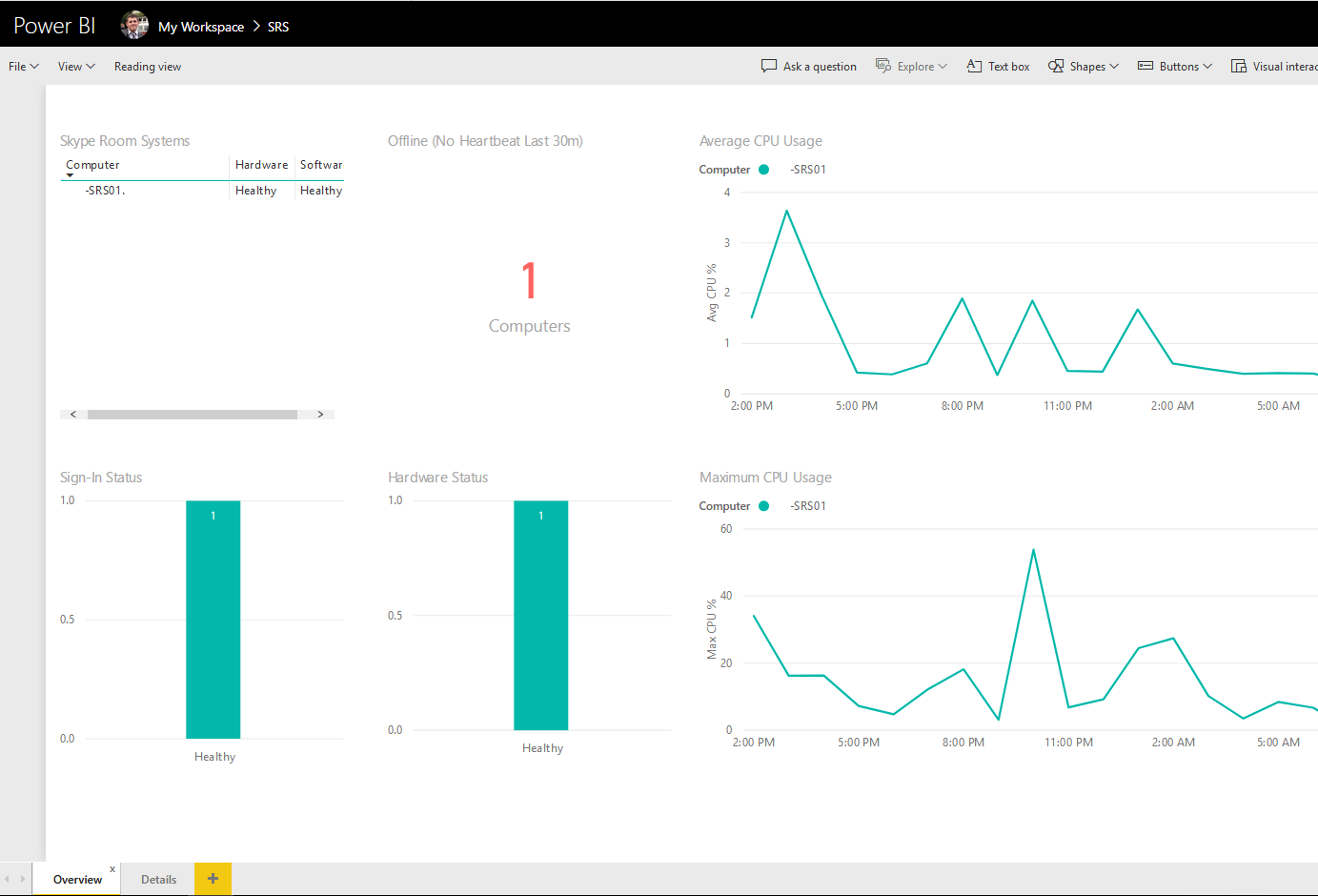Image resolution: width=1318 pixels, height=896 pixels.
Task: Click the Average CPU legend color dot
Action: coord(763,170)
